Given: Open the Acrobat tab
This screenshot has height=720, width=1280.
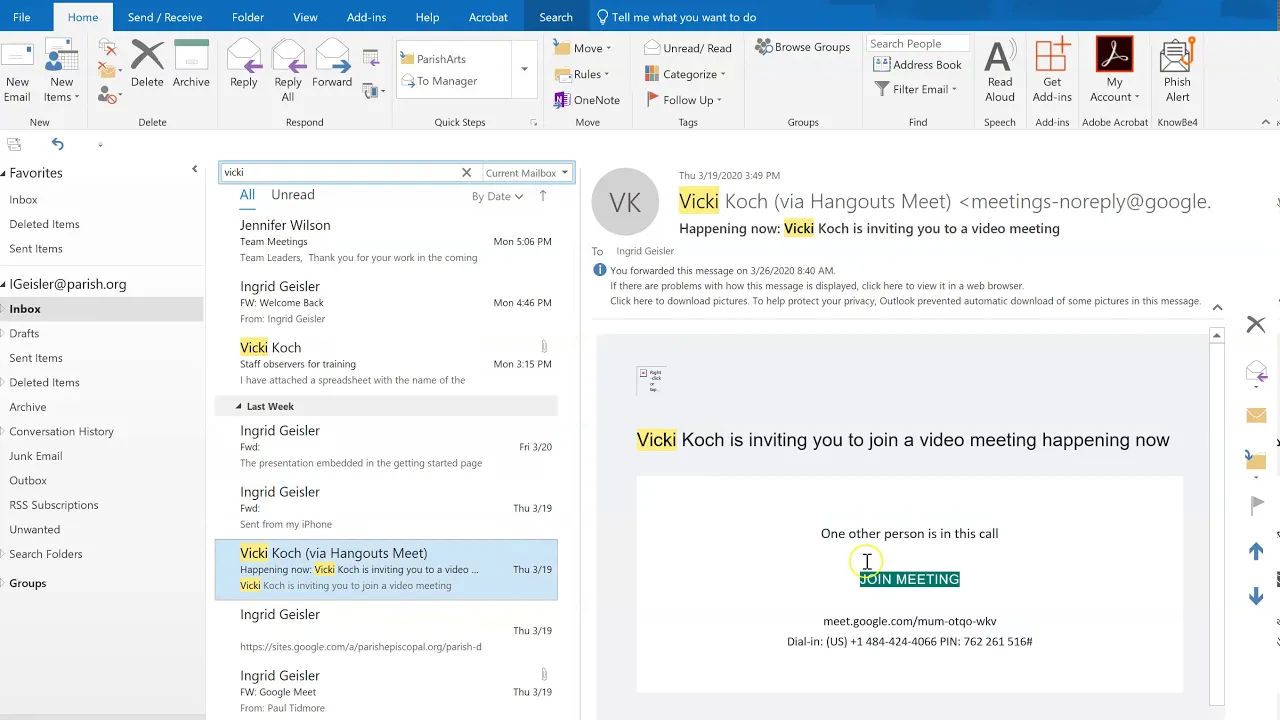Looking at the screenshot, I should (x=488, y=17).
